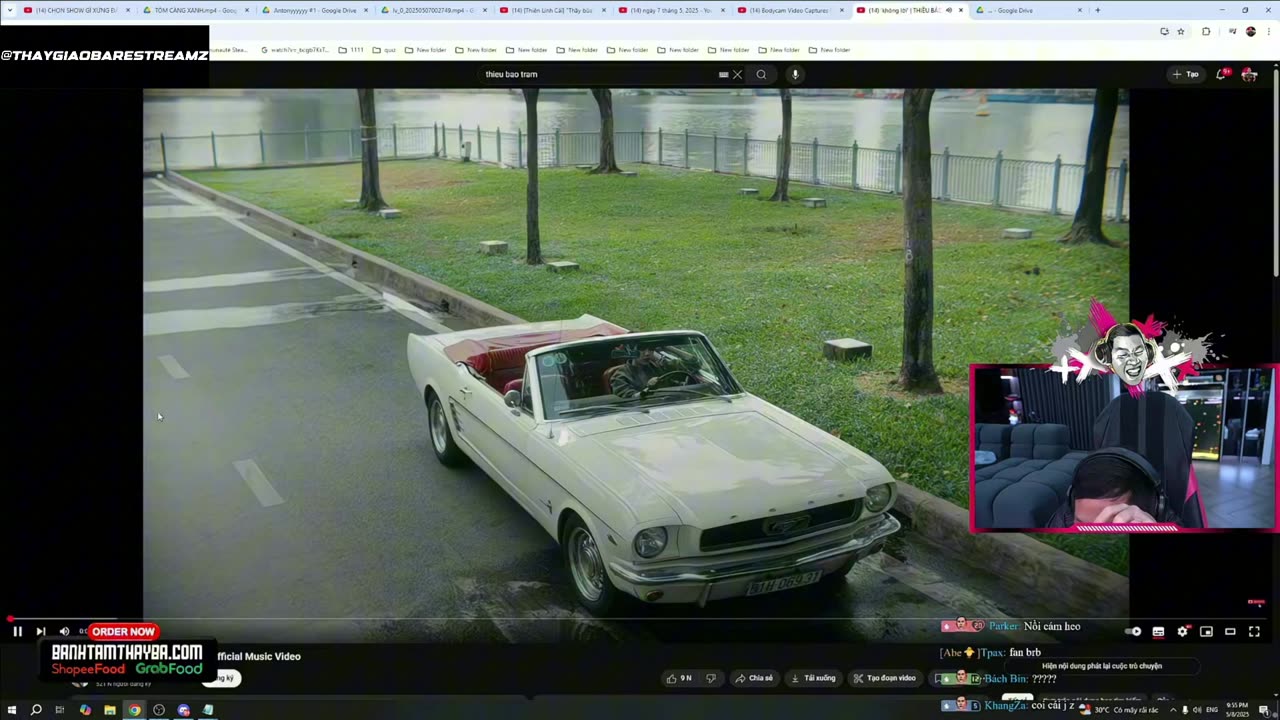Mute the video volume speaker icon

[x=64, y=631]
